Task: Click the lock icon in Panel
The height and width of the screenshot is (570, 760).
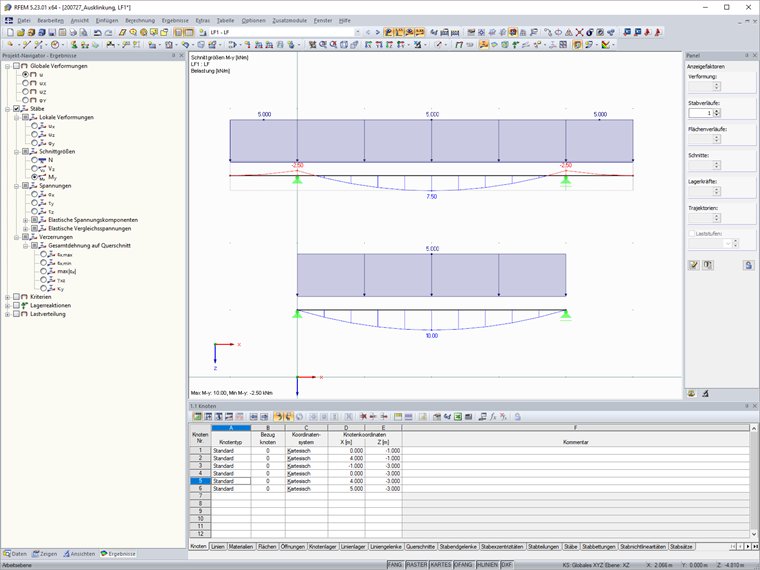Action: click(x=748, y=265)
